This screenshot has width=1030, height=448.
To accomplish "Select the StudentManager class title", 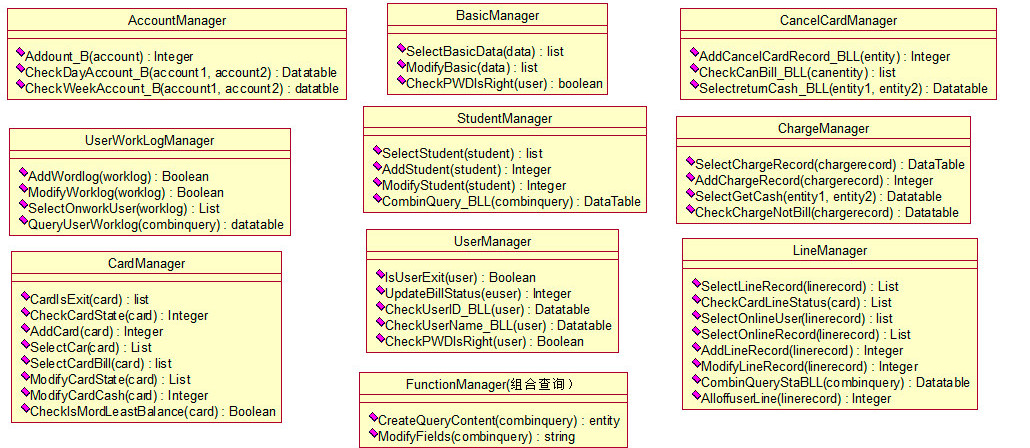I will (504, 118).
